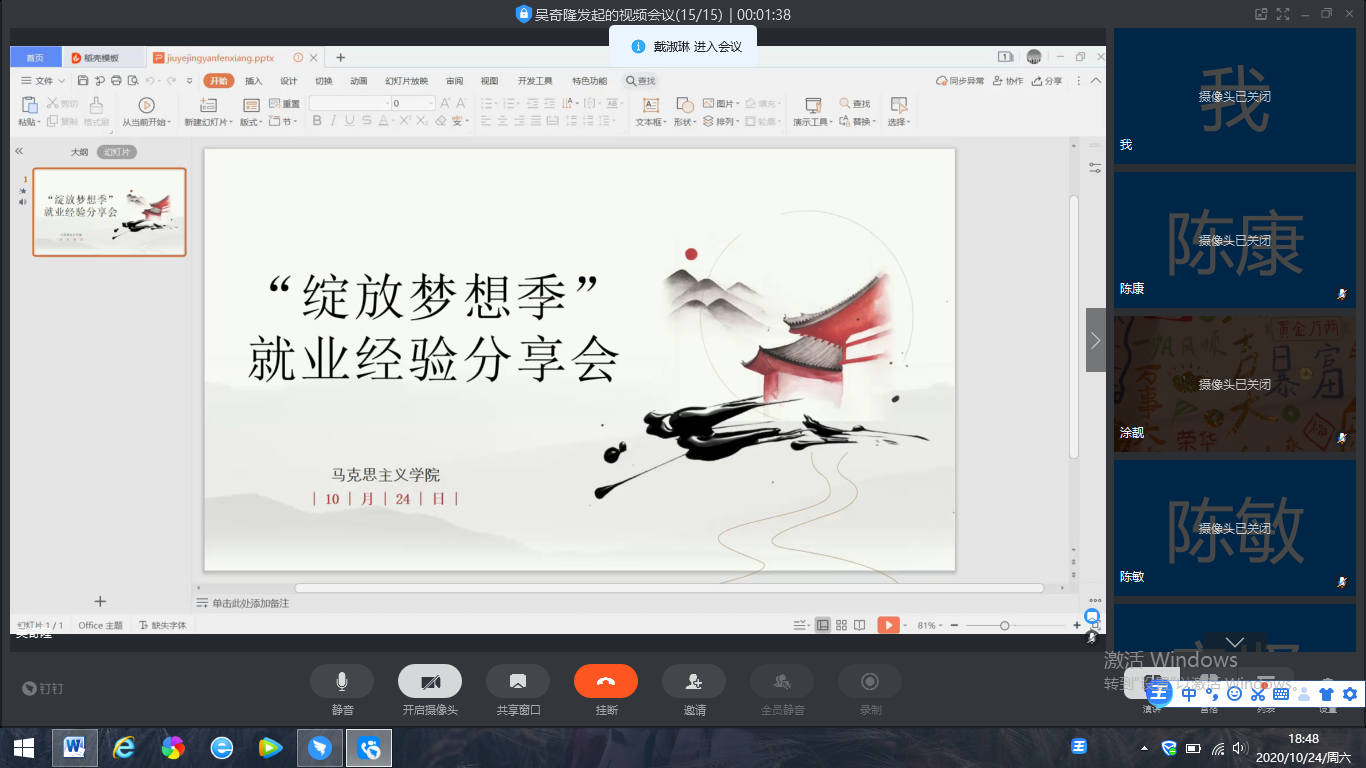Click the slideshow play button in status bar

[x=888, y=625]
